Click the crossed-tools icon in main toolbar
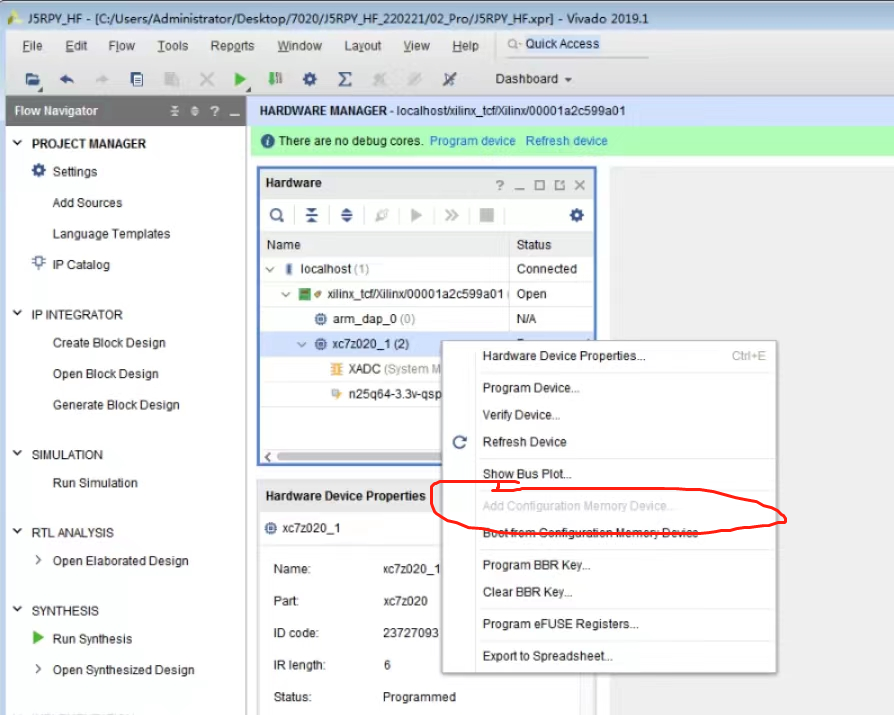This screenshot has width=894, height=715. pyautogui.click(x=449, y=79)
